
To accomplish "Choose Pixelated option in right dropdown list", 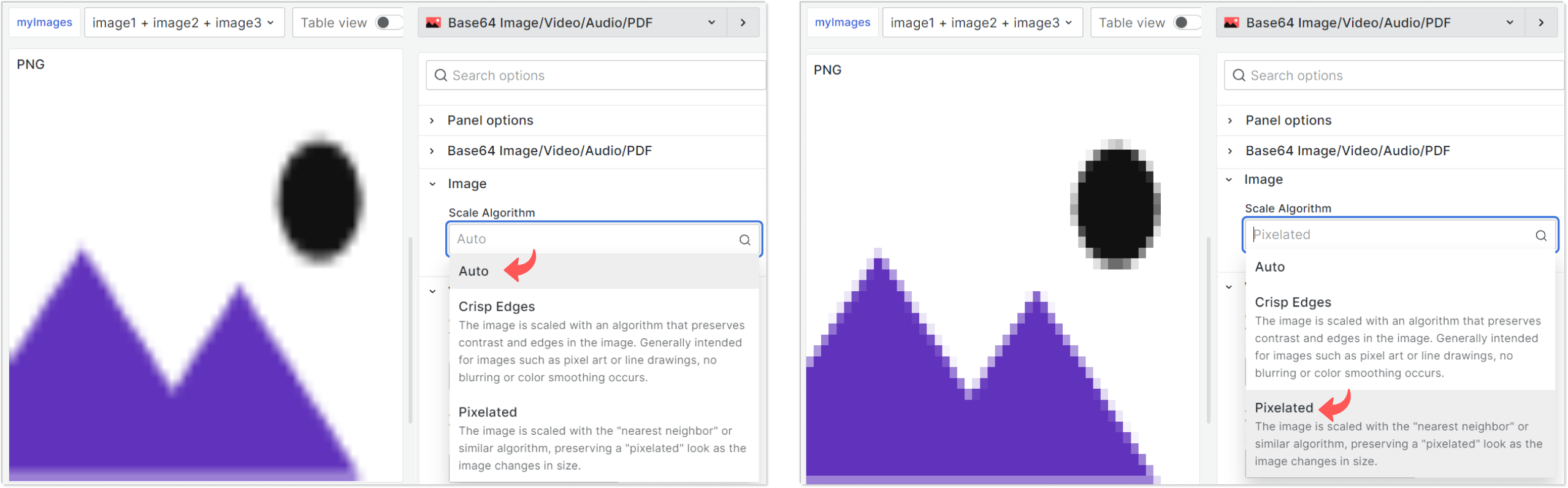I will click(1283, 408).
